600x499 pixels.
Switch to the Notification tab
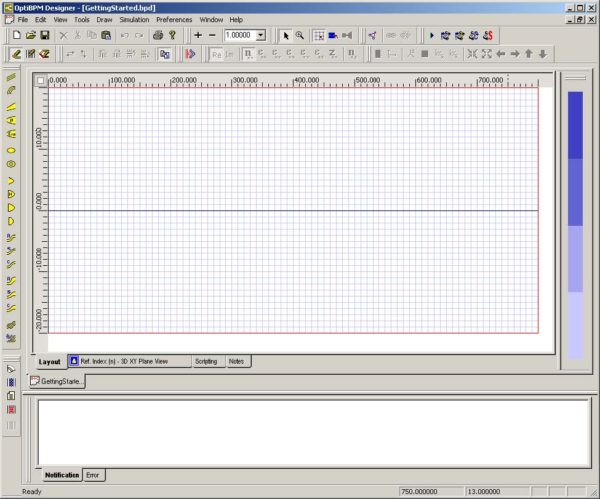[62, 475]
